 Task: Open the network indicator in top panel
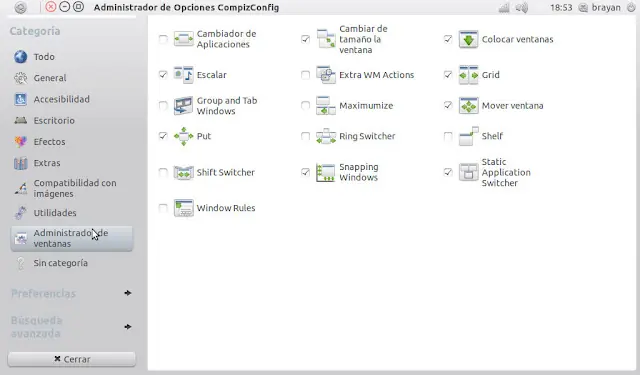click(504, 7)
